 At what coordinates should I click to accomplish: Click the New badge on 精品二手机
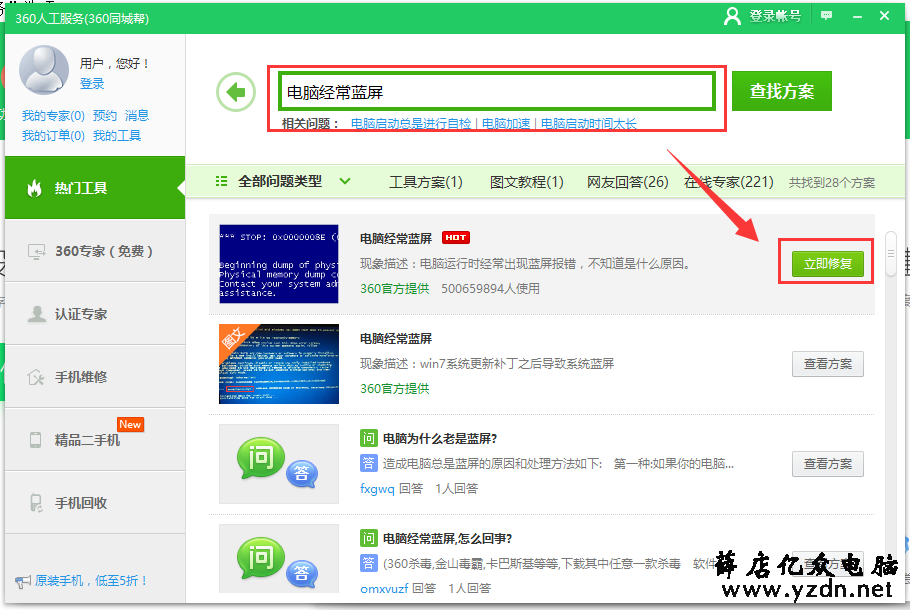click(x=130, y=424)
